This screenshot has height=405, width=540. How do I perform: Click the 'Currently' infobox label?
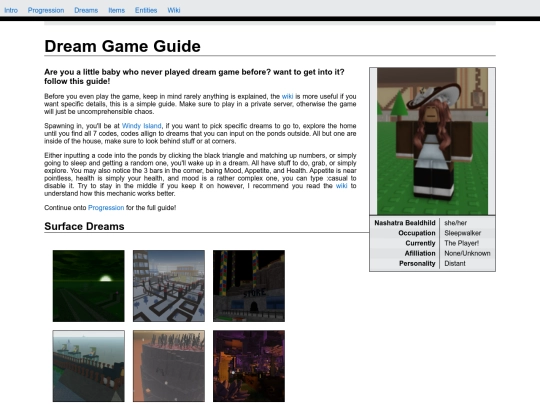coord(420,243)
